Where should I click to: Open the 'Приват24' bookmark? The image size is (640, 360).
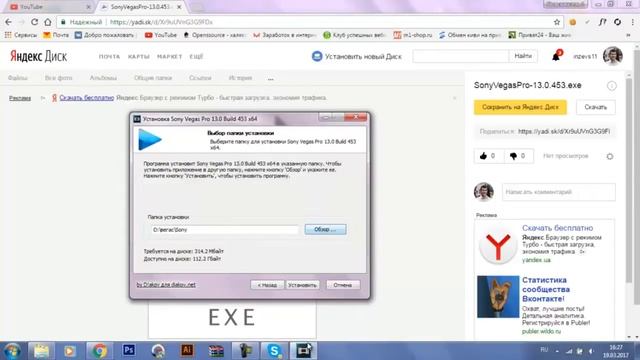tap(540, 35)
